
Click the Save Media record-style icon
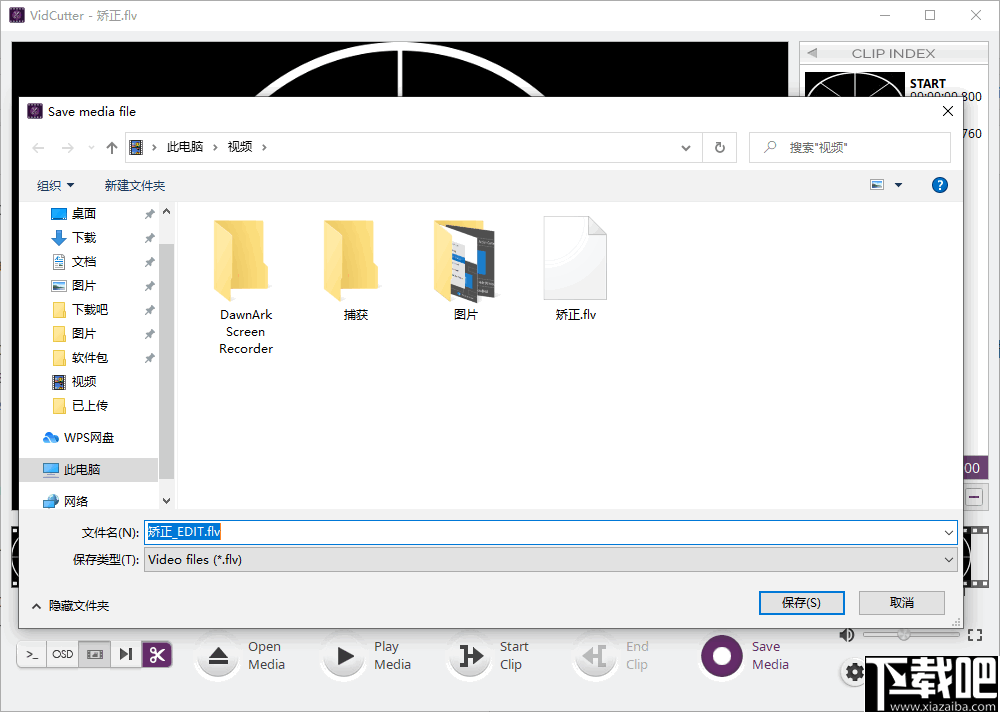(x=721, y=657)
